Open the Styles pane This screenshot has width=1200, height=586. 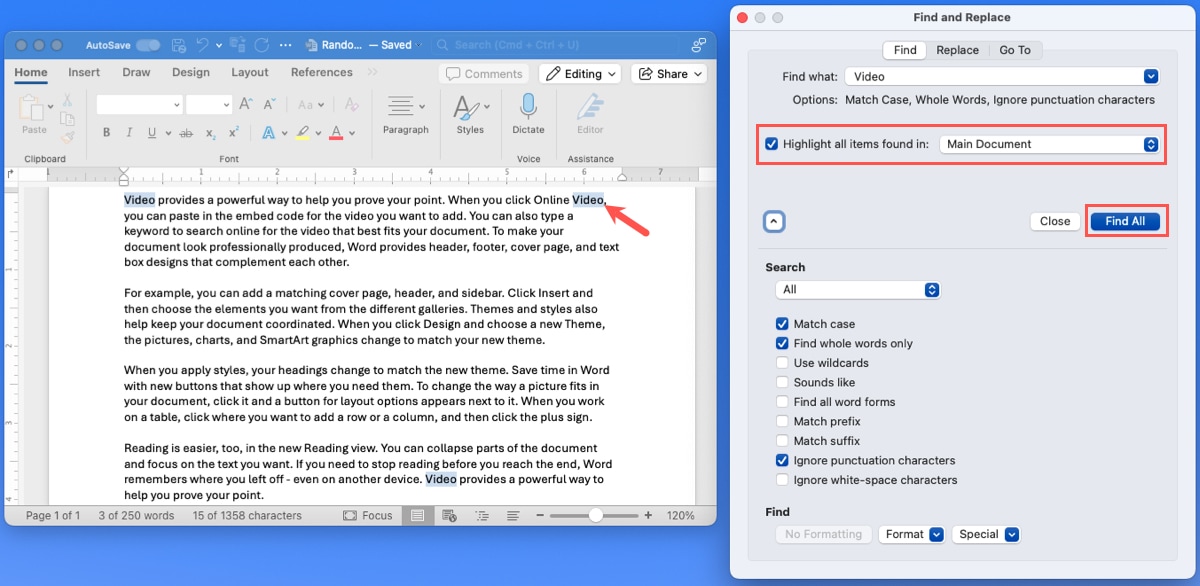(470, 113)
